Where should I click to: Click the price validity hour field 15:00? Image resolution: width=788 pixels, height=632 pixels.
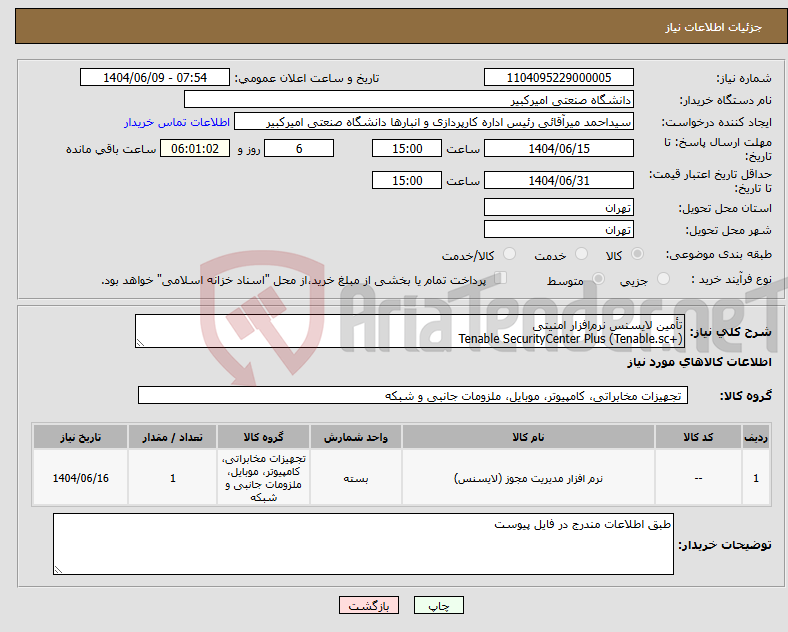(407, 180)
